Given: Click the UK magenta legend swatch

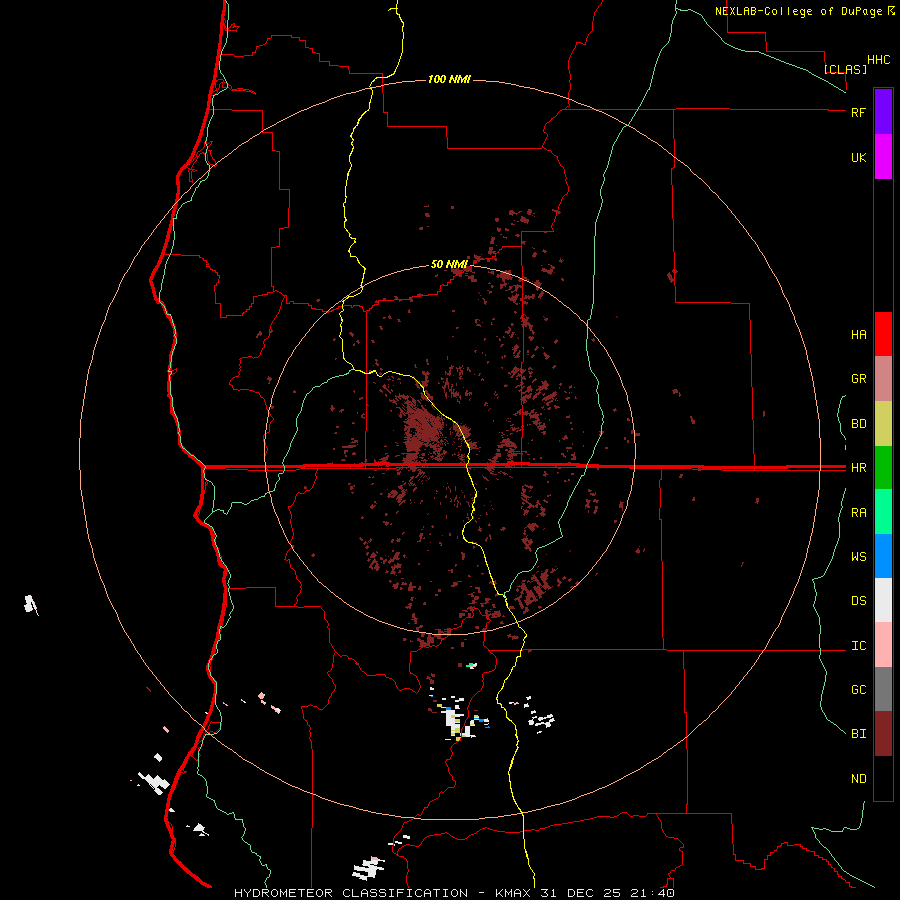Looking at the screenshot, I should (883, 157).
